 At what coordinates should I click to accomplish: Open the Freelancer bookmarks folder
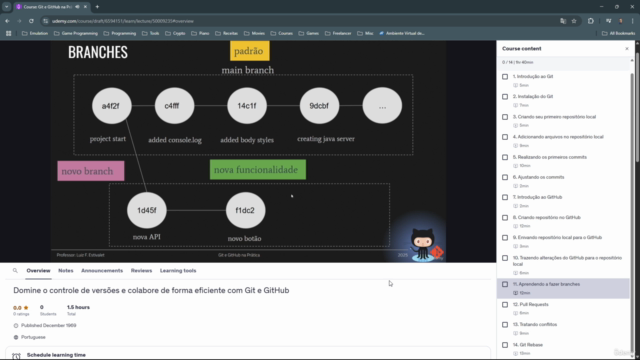click(338, 33)
